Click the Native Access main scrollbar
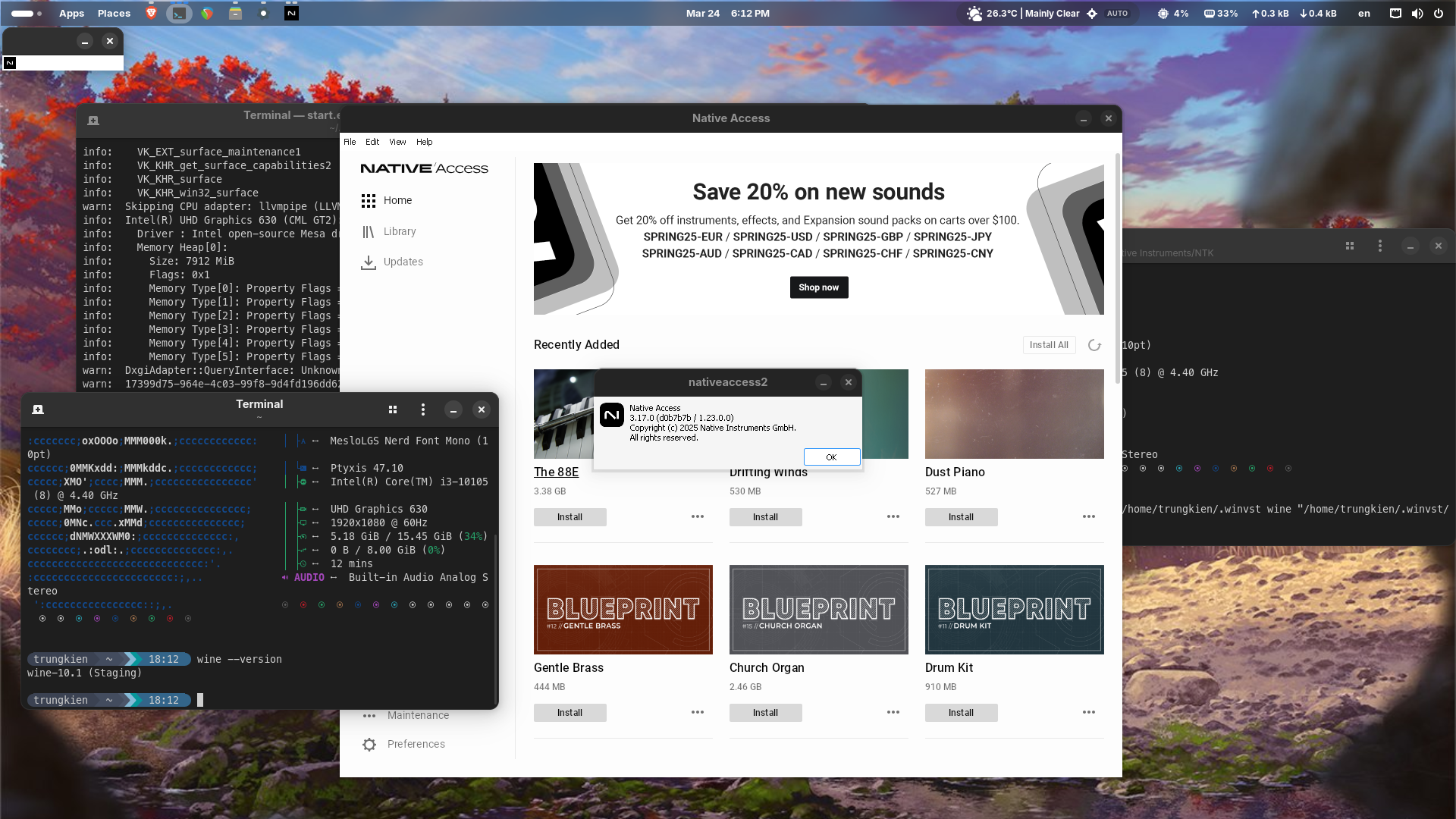 pos(1117,269)
